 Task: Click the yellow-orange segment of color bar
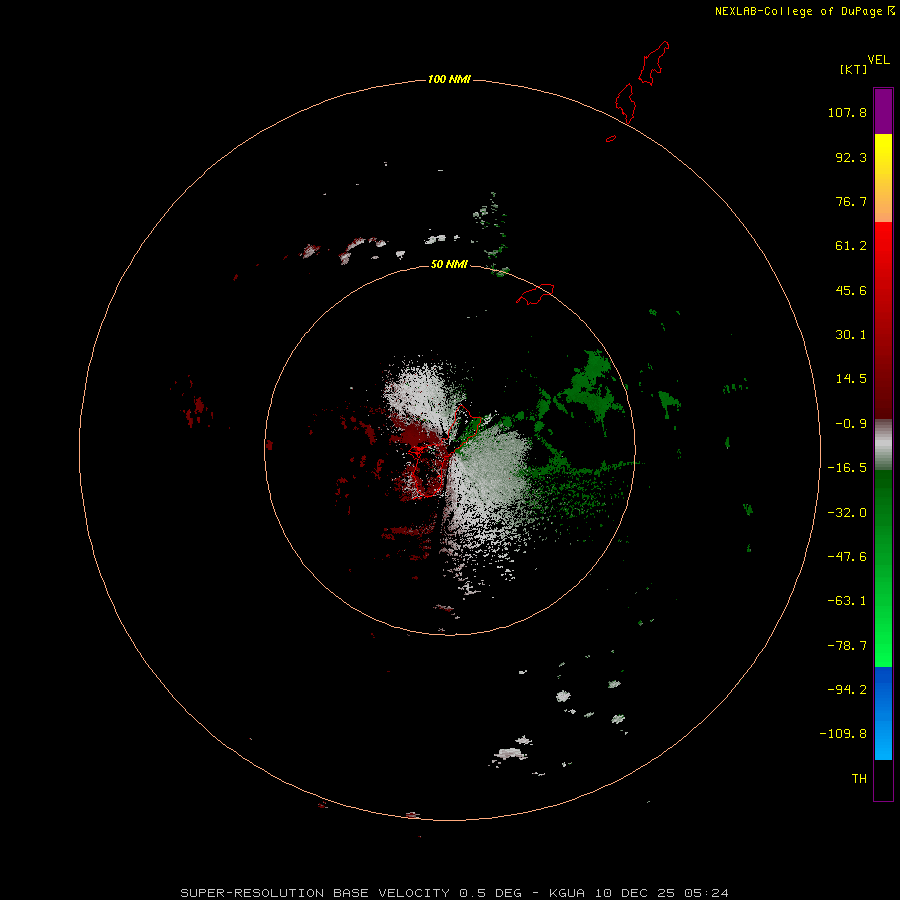click(x=883, y=178)
